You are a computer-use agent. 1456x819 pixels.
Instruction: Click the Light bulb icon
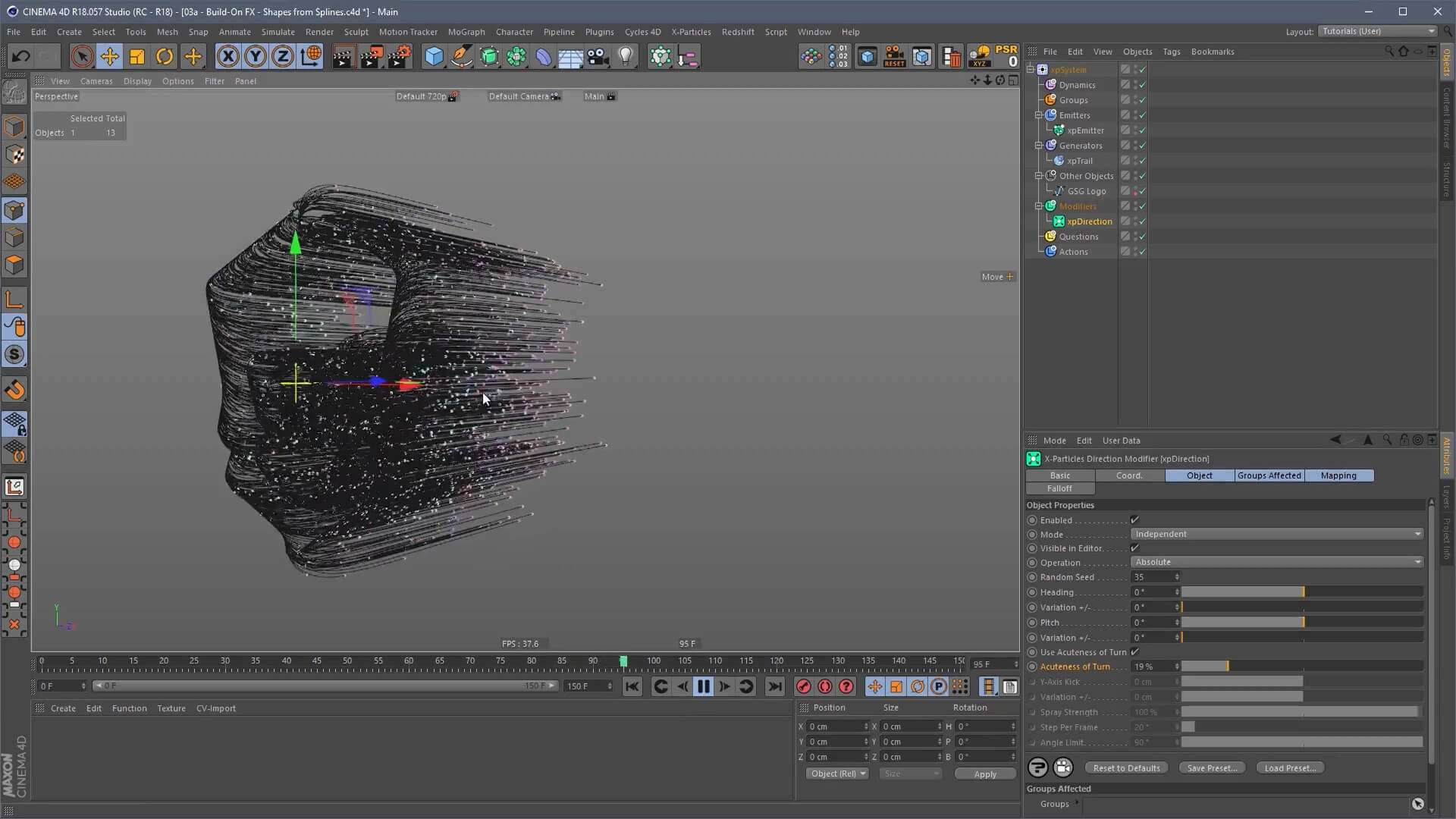[626, 57]
